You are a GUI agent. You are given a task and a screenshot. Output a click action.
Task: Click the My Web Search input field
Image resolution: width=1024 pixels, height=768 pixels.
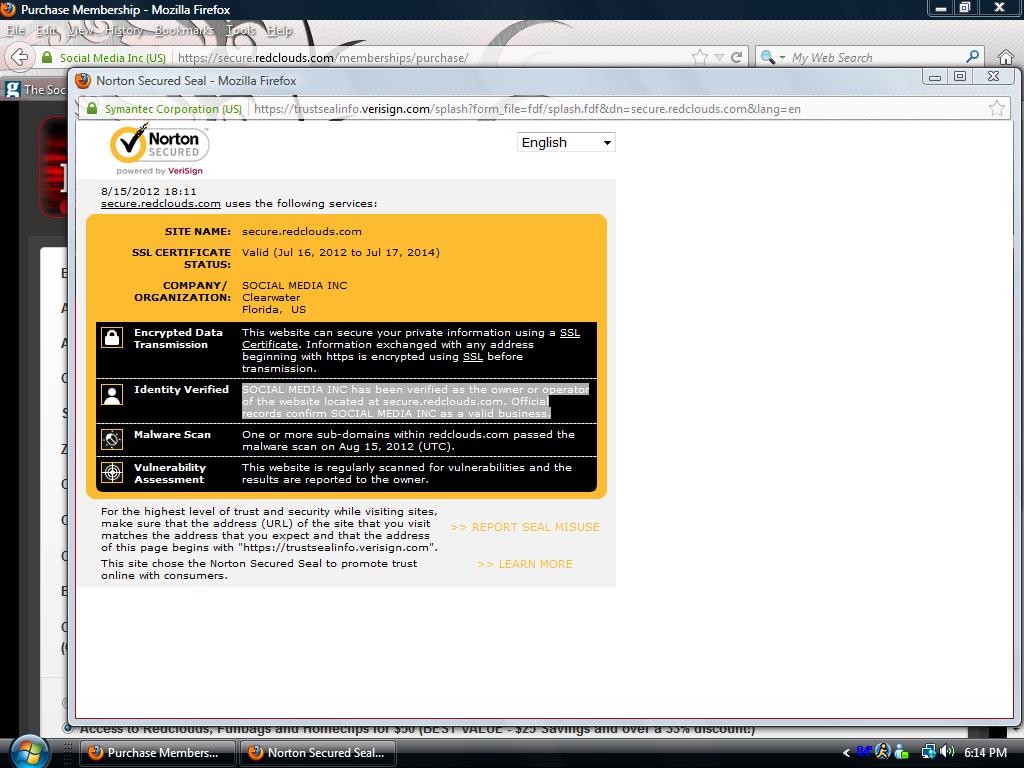[875, 57]
